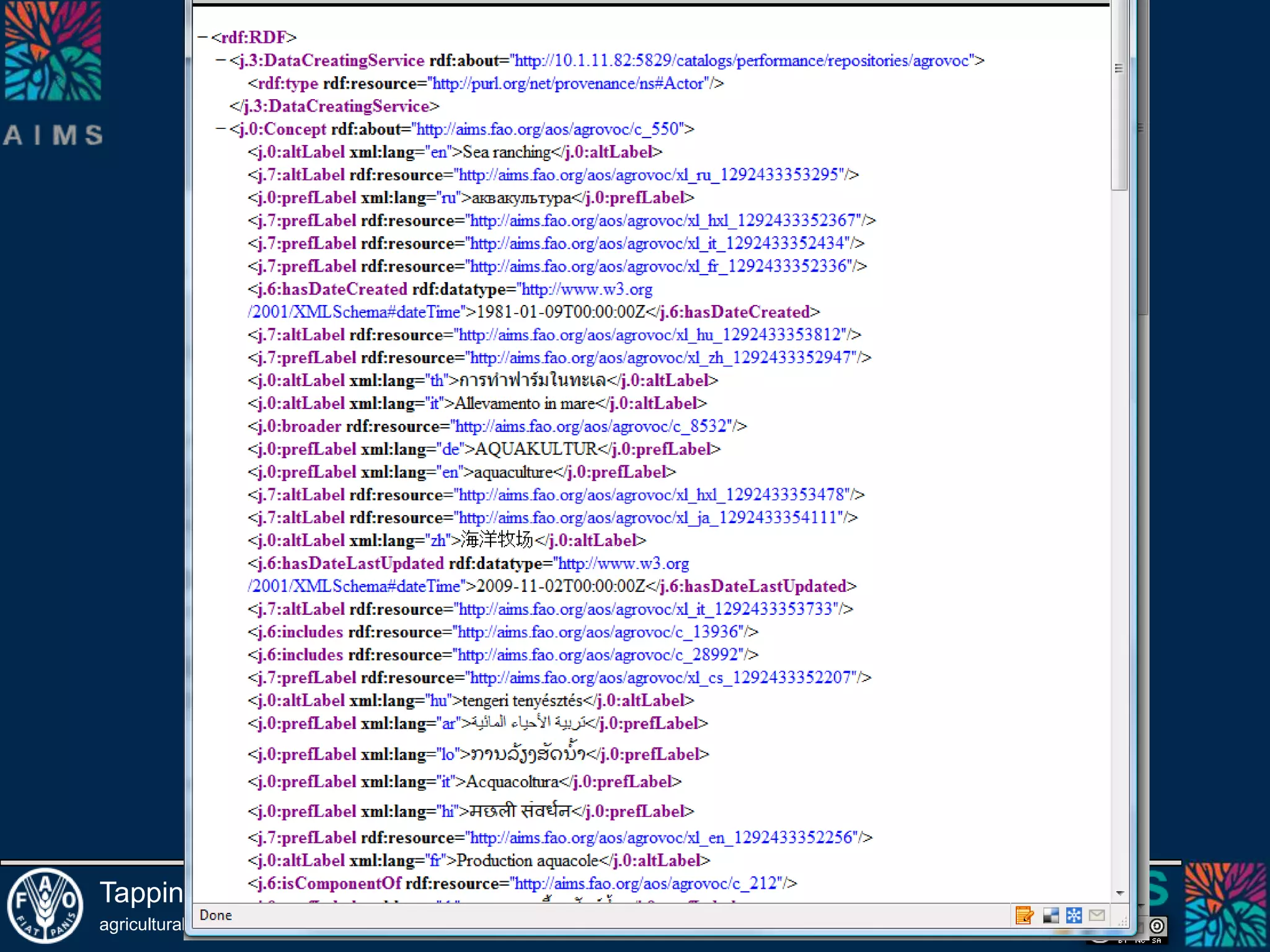Click the purl.org provenance Actor URL
The height and width of the screenshot is (952, 1270).
coord(568,84)
